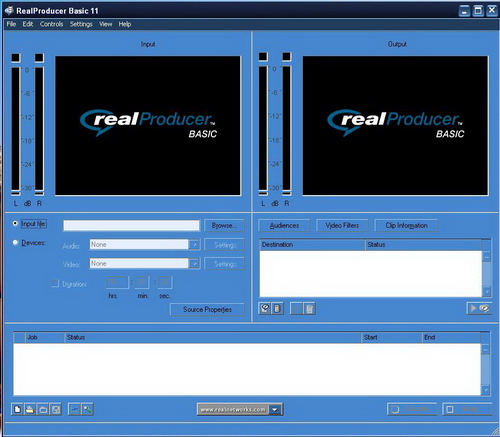Image resolution: width=500 pixels, height=437 pixels.
Task: Click the Start column header
Action: [x=392, y=337]
